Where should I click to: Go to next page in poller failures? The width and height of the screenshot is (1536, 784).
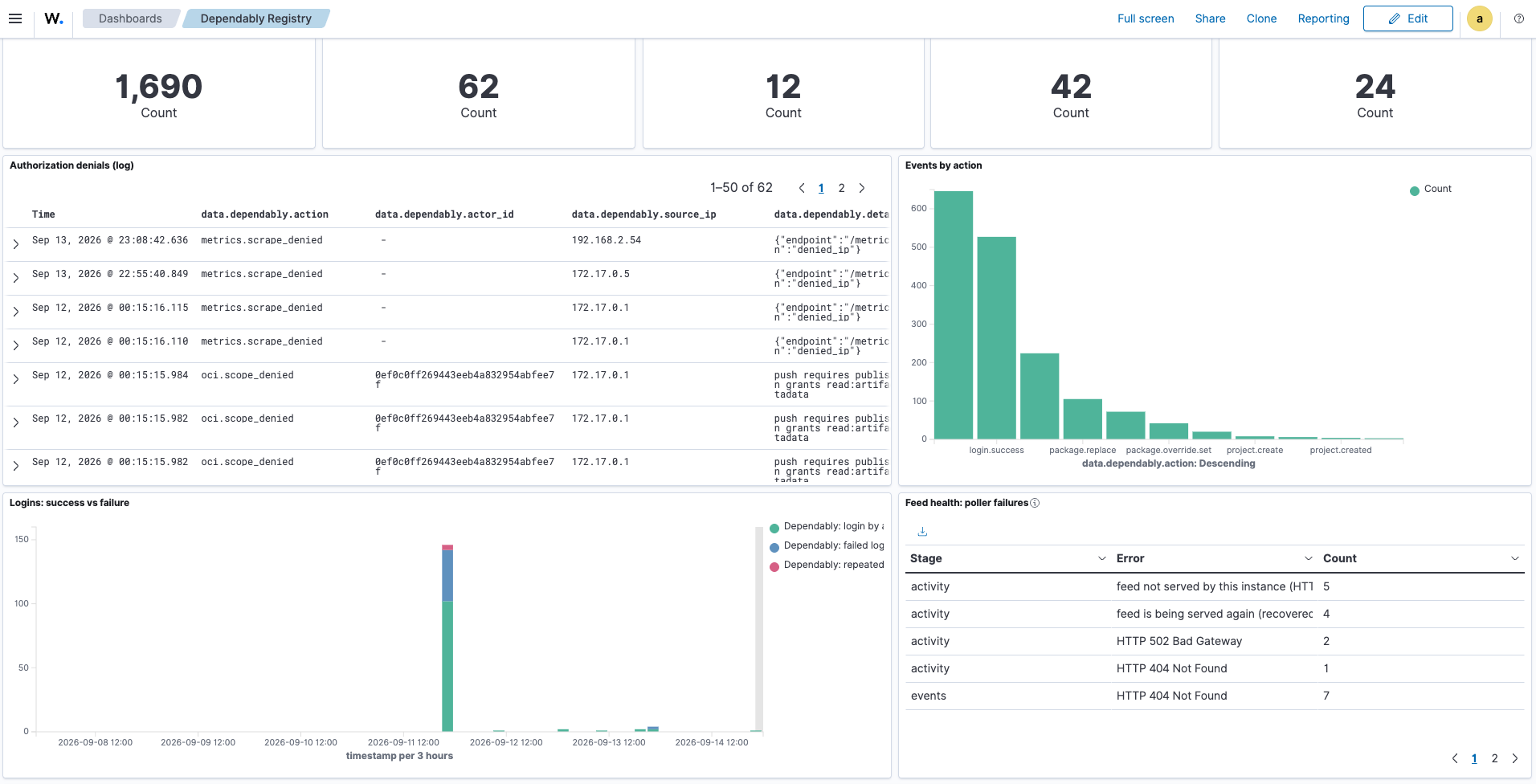1515,758
